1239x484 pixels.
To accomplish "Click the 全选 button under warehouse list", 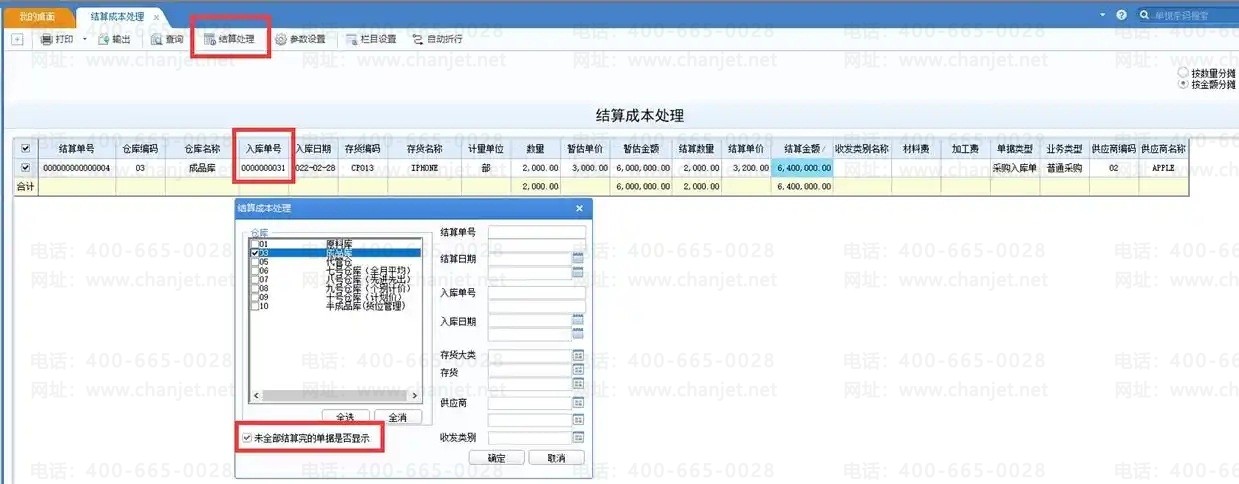I will coord(345,416).
